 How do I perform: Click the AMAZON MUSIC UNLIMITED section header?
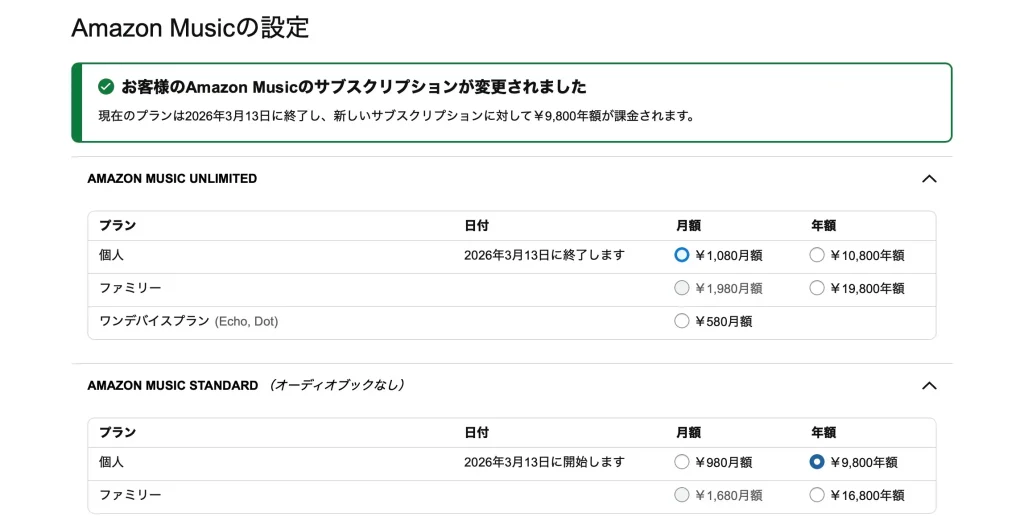[172, 179]
